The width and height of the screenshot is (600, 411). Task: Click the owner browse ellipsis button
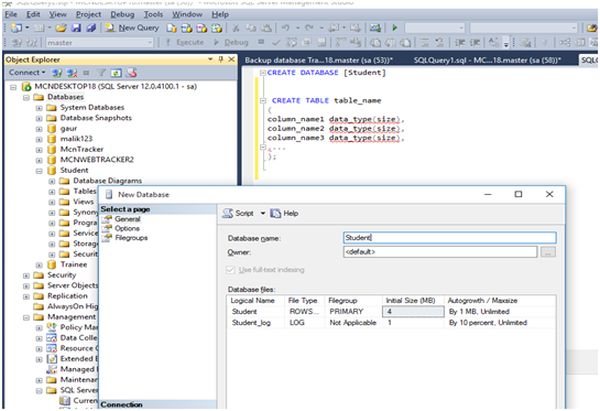coord(547,253)
